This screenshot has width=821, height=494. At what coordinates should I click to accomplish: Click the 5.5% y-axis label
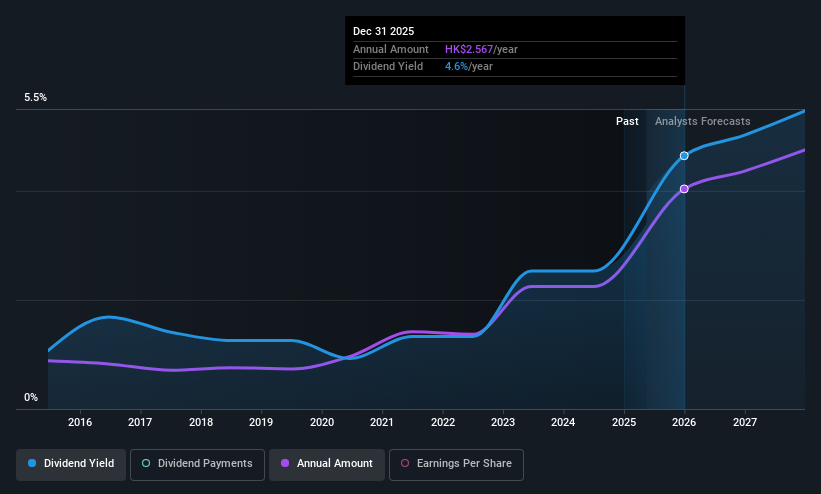35,97
